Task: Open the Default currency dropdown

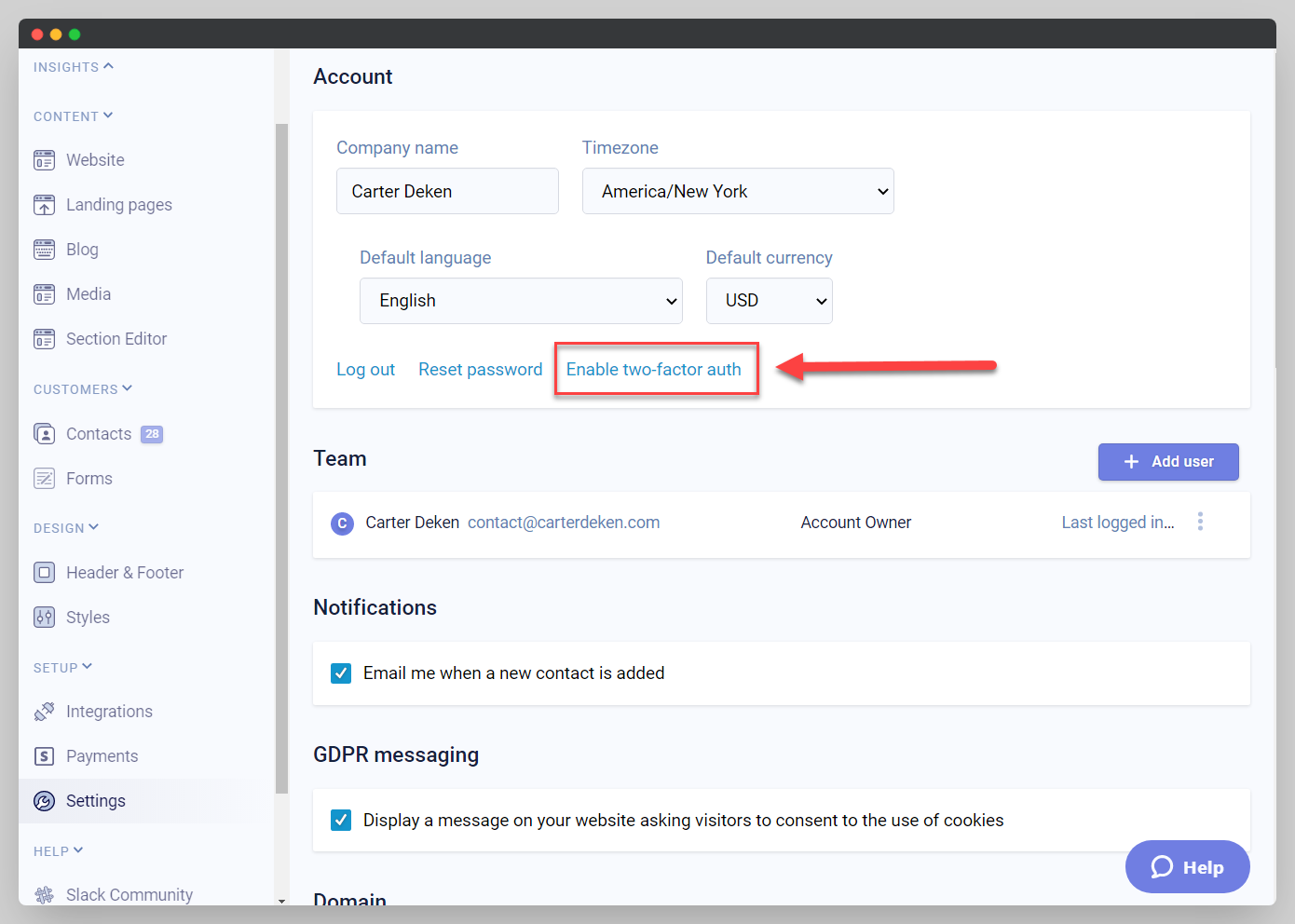Action: pos(769,300)
